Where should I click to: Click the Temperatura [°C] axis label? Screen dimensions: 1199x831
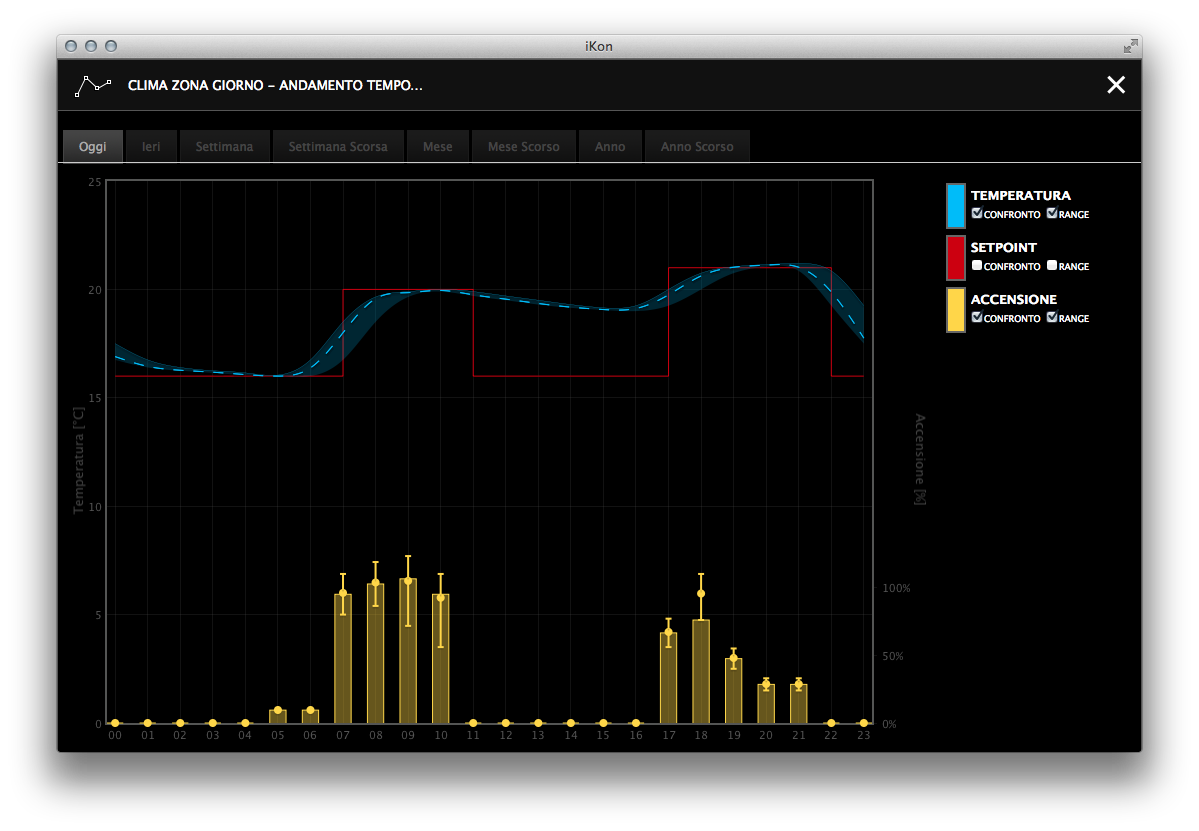pos(79,460)
